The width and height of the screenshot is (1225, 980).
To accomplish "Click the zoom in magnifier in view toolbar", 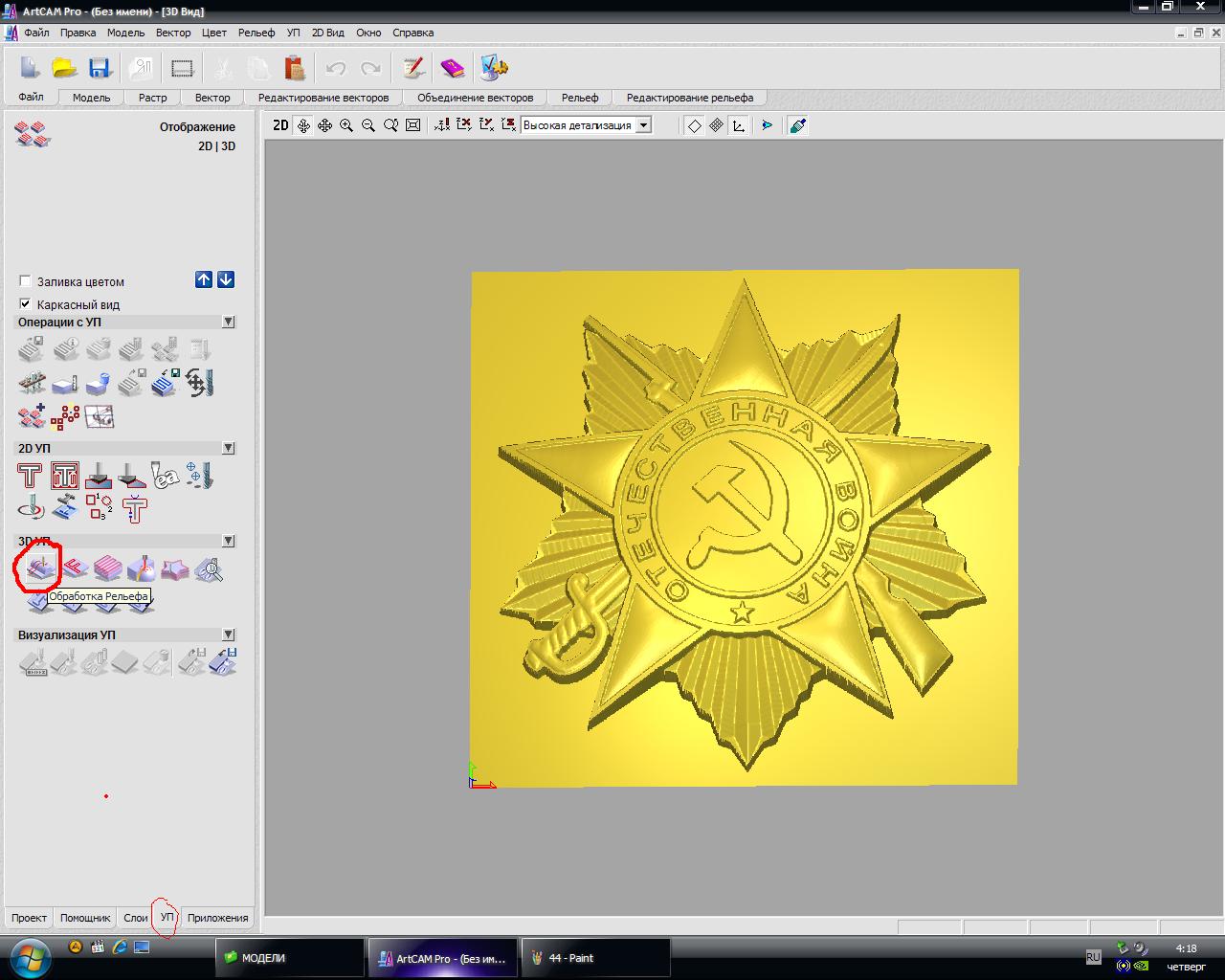I will (x=346, y=125).
